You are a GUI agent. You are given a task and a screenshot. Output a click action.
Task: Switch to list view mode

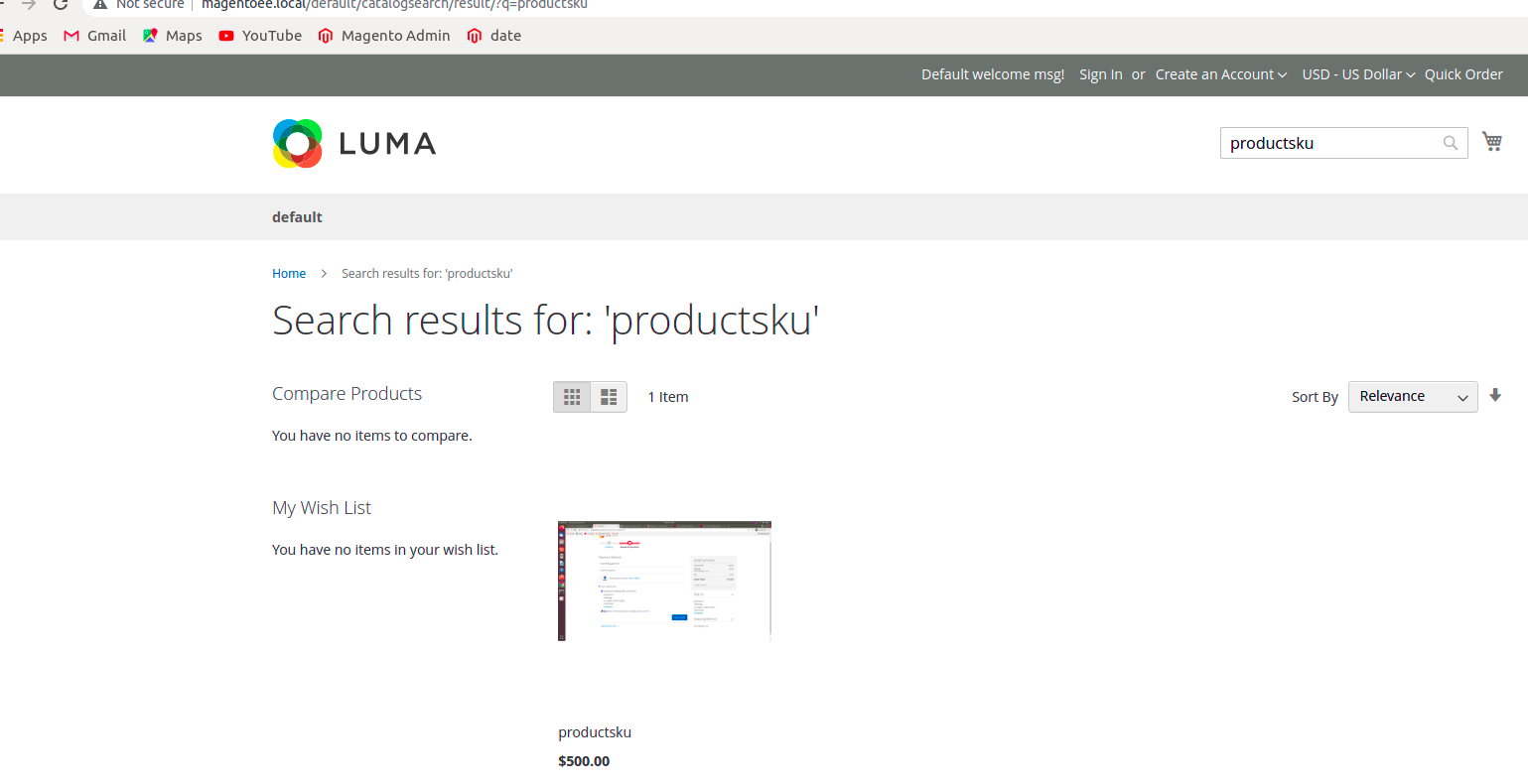pos(608,396)
